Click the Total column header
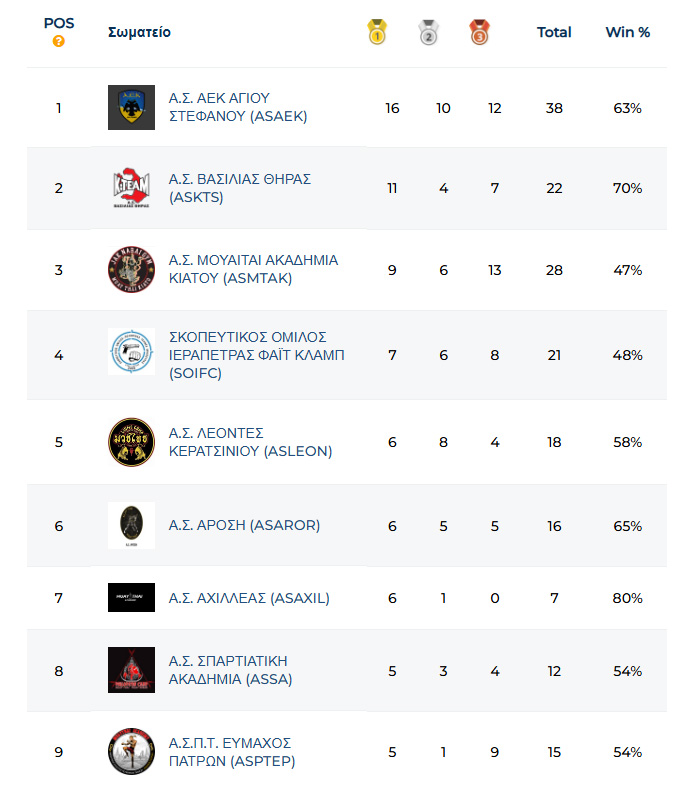 554,32
